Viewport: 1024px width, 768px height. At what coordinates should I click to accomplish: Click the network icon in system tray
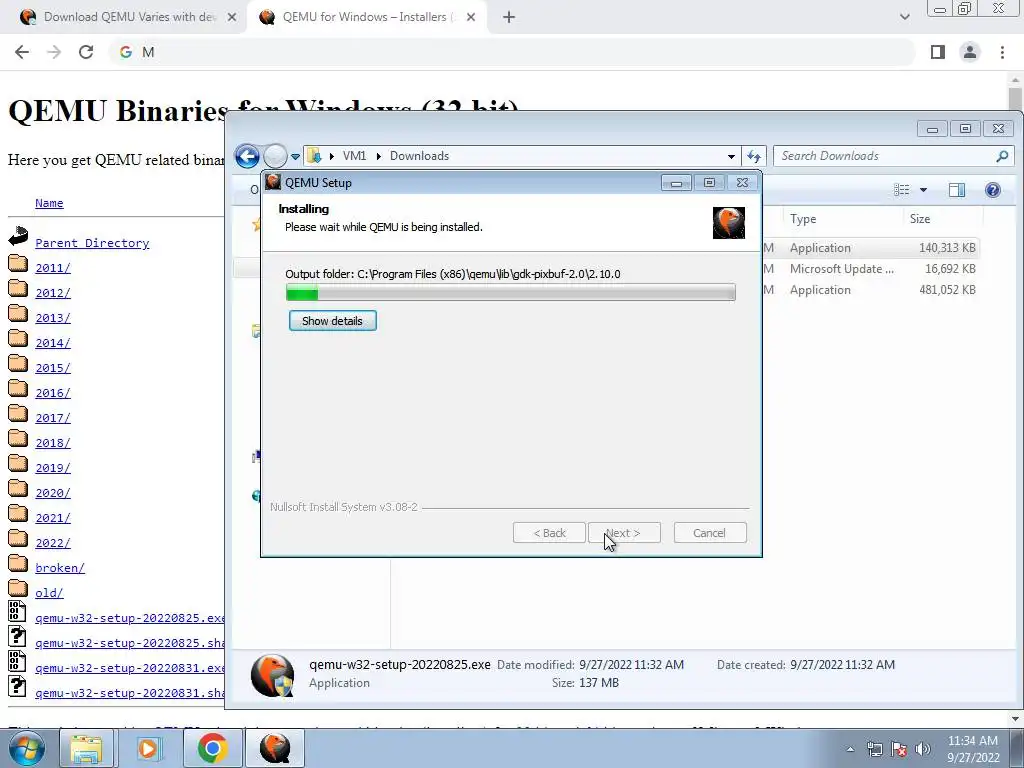tap(874, 749)
